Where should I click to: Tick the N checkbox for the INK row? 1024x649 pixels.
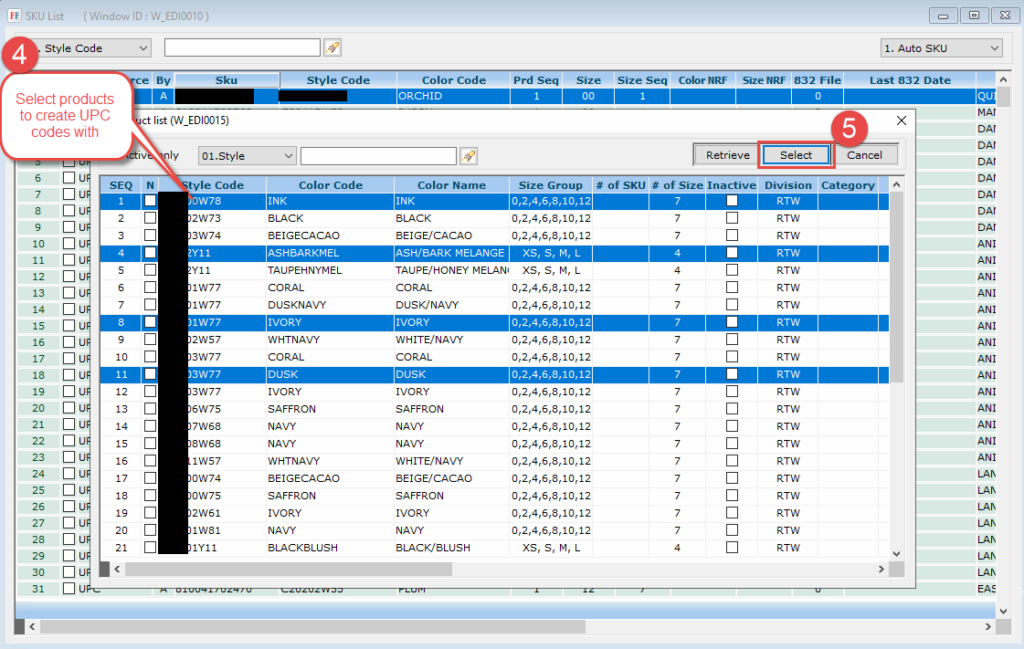(150, 201)
